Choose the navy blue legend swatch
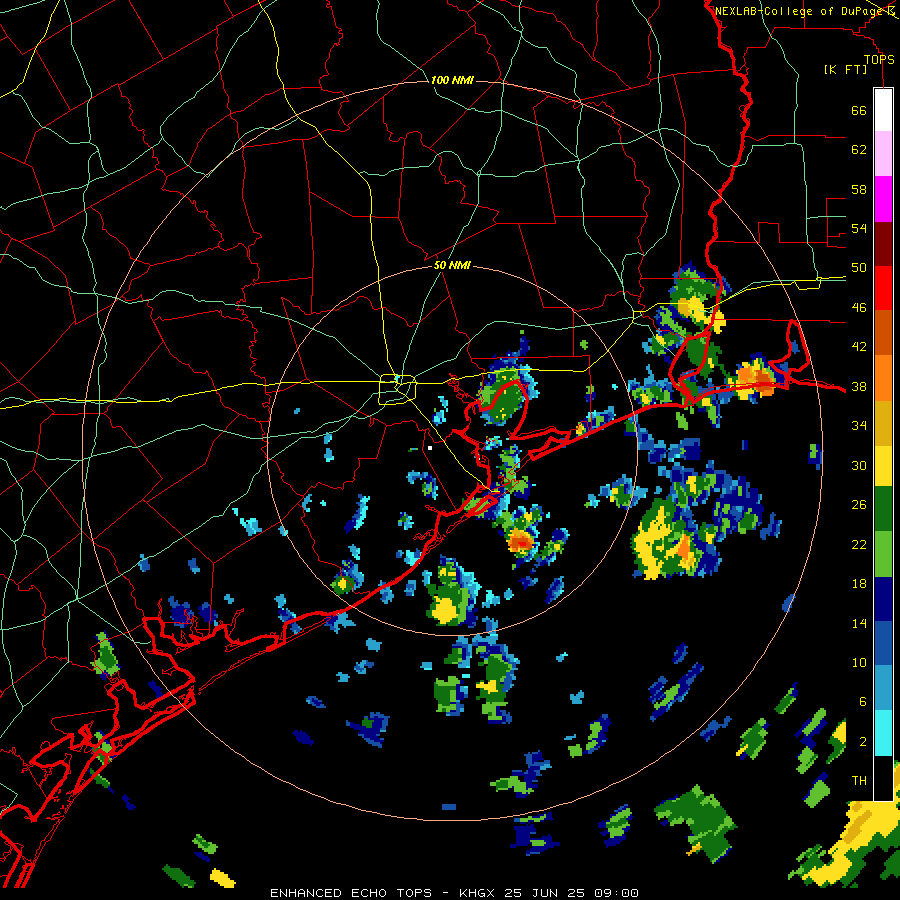The width and height of the screenshot is (900, 900). [x=883, y=599]
